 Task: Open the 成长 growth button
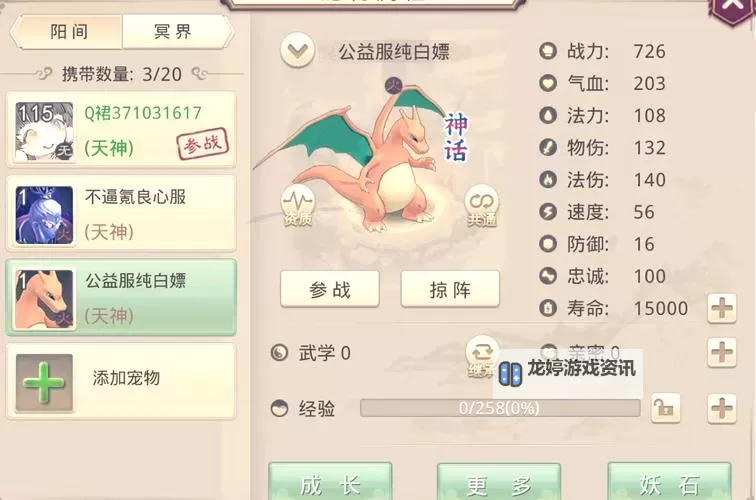[x=330, y=482]
